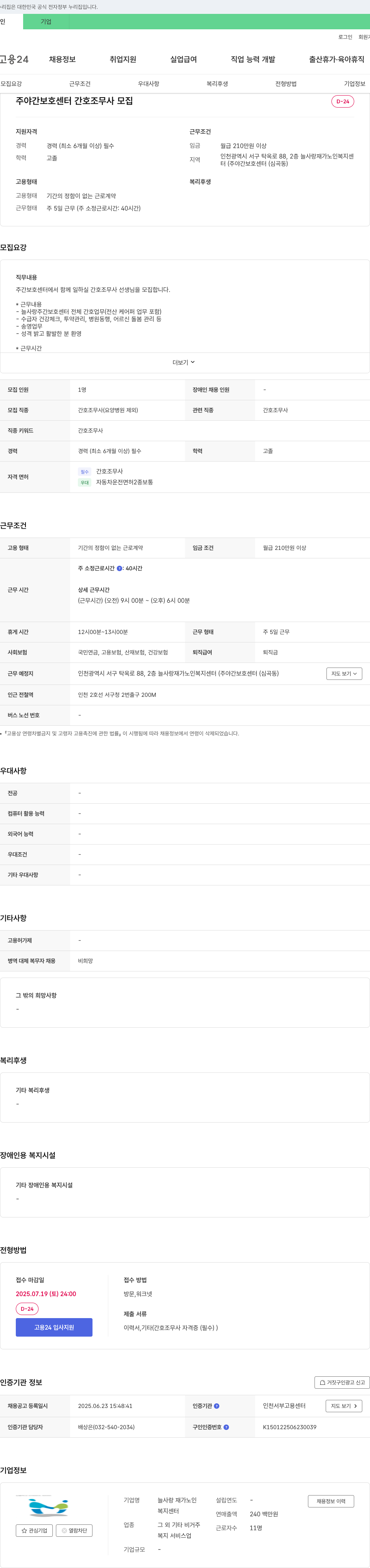Jump to 우대사항 section tab
370x1568 pixels.
point(148,83)
